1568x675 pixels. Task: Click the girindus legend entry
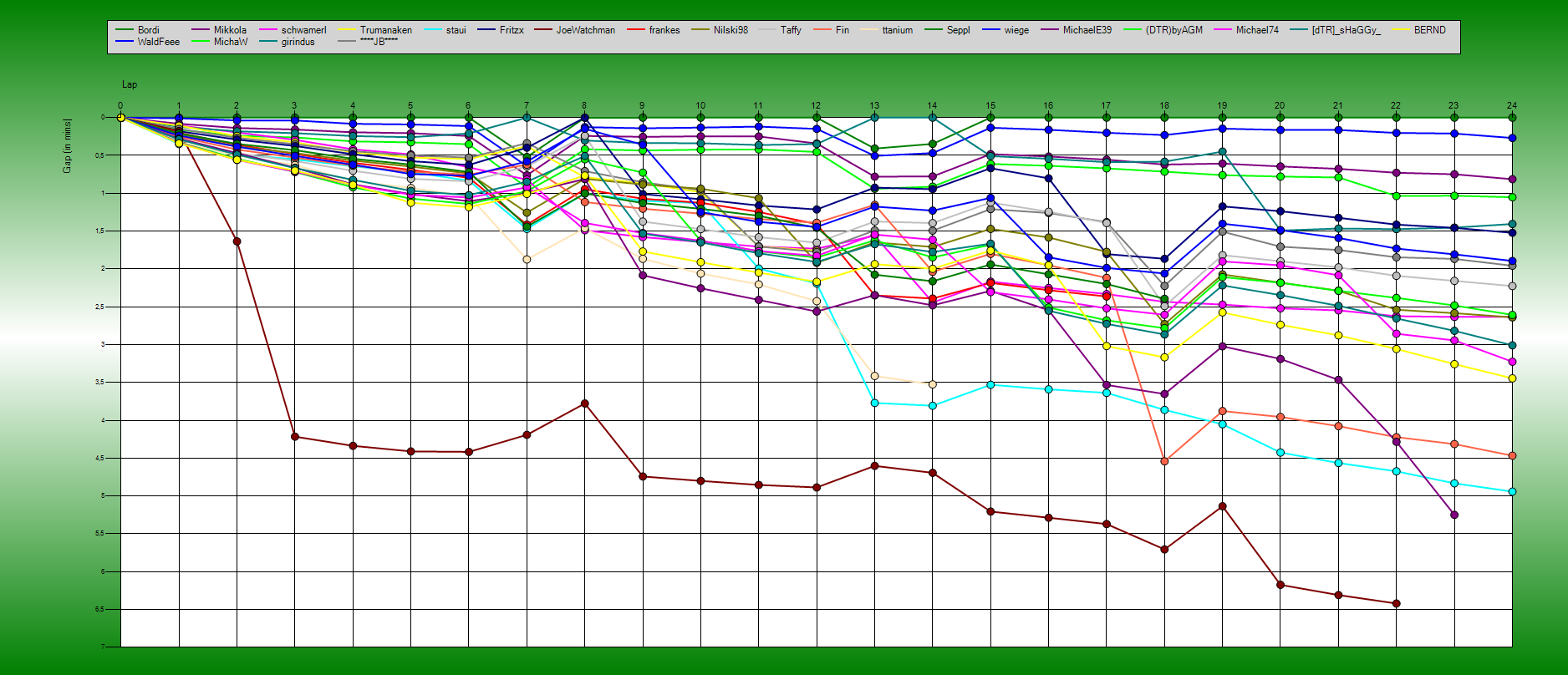pos(298,42)
